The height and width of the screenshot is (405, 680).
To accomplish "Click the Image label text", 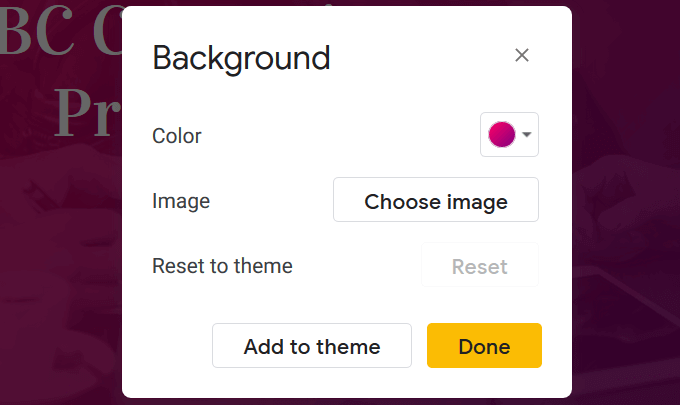I will (181, 201).
